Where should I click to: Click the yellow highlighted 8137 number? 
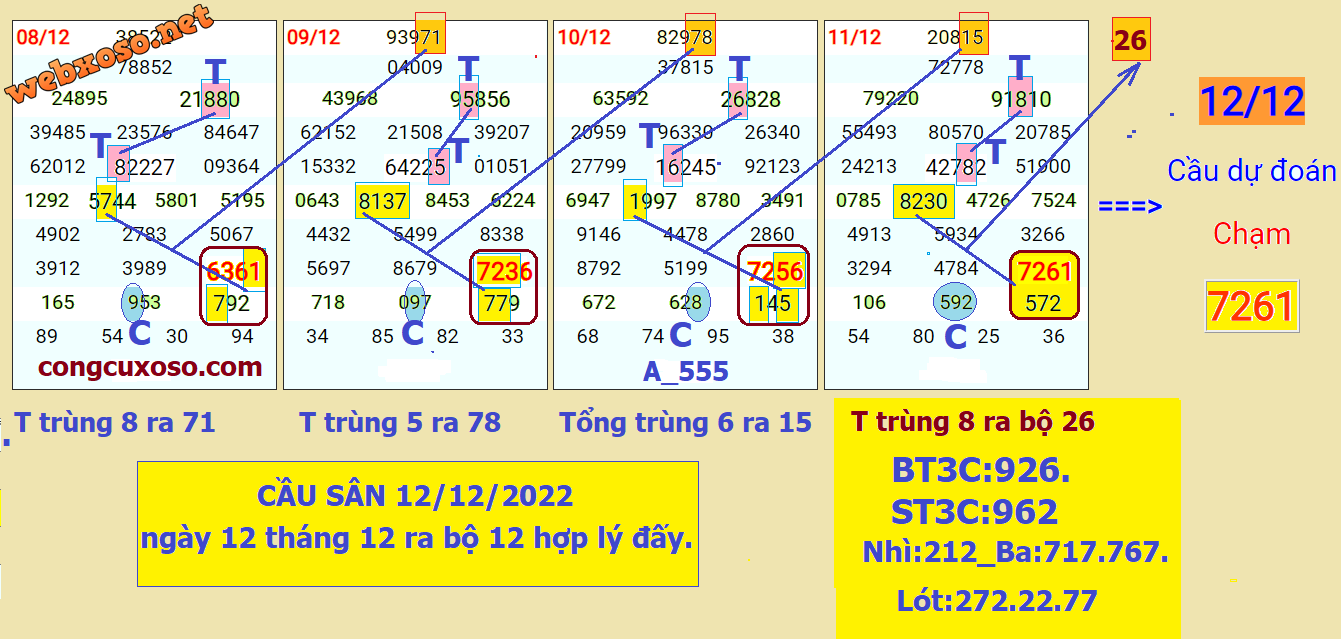(382, 201)
